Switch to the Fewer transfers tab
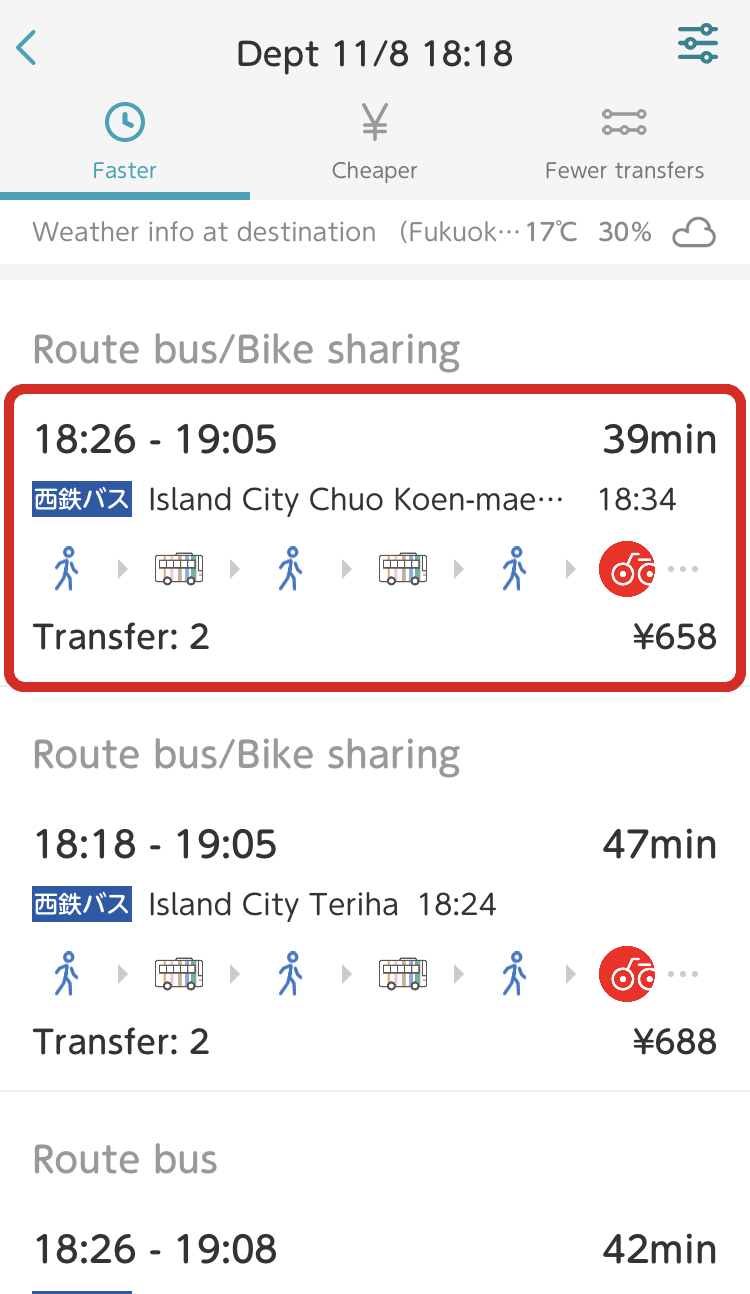The width and height of the screenshot is (750, 1294). point(625,142)
